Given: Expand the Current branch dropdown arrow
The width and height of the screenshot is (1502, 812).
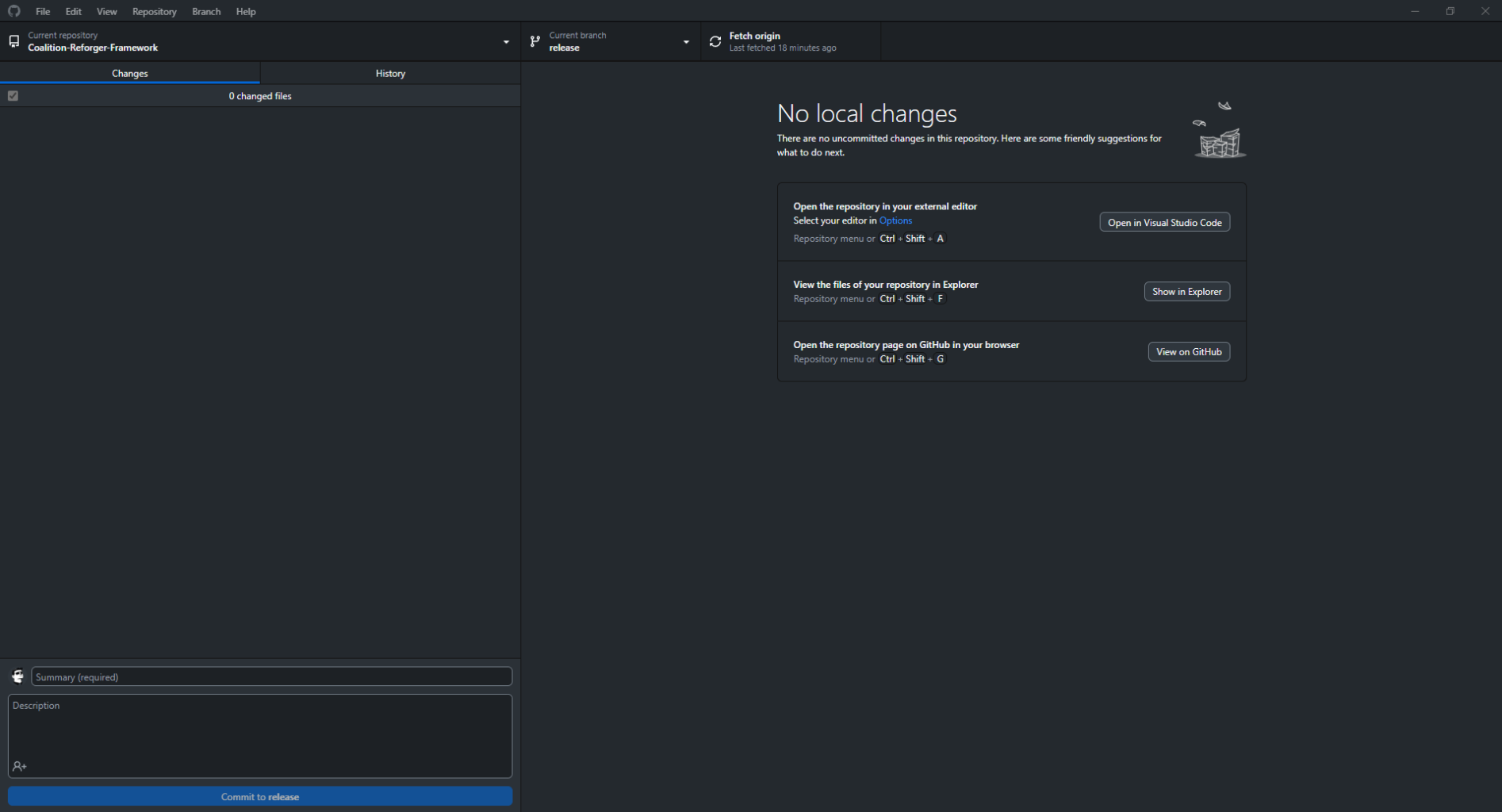Looking at the screenshot, I should [x=686, y=42].
